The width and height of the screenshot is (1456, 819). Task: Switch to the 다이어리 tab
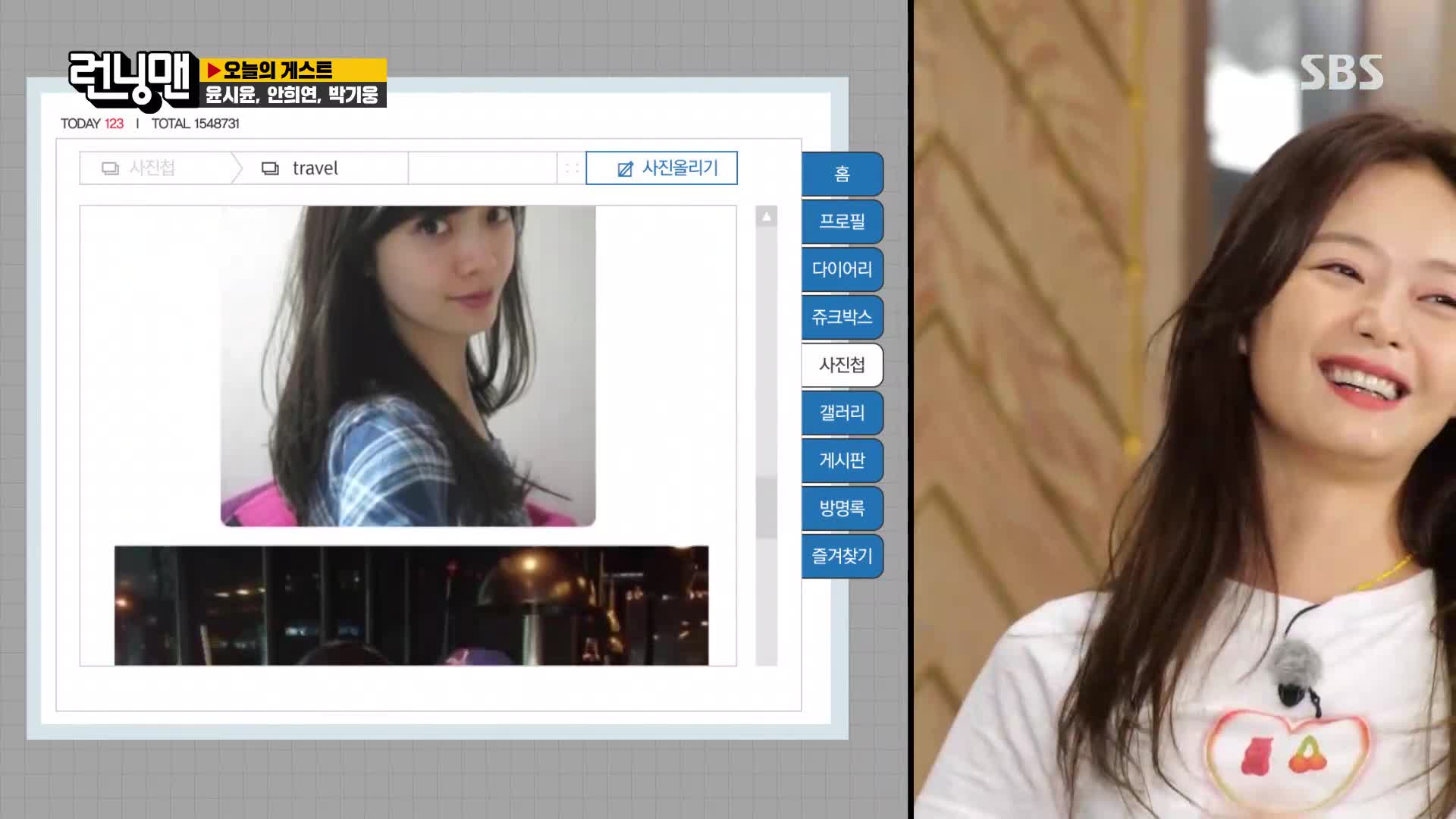(842, 269)
